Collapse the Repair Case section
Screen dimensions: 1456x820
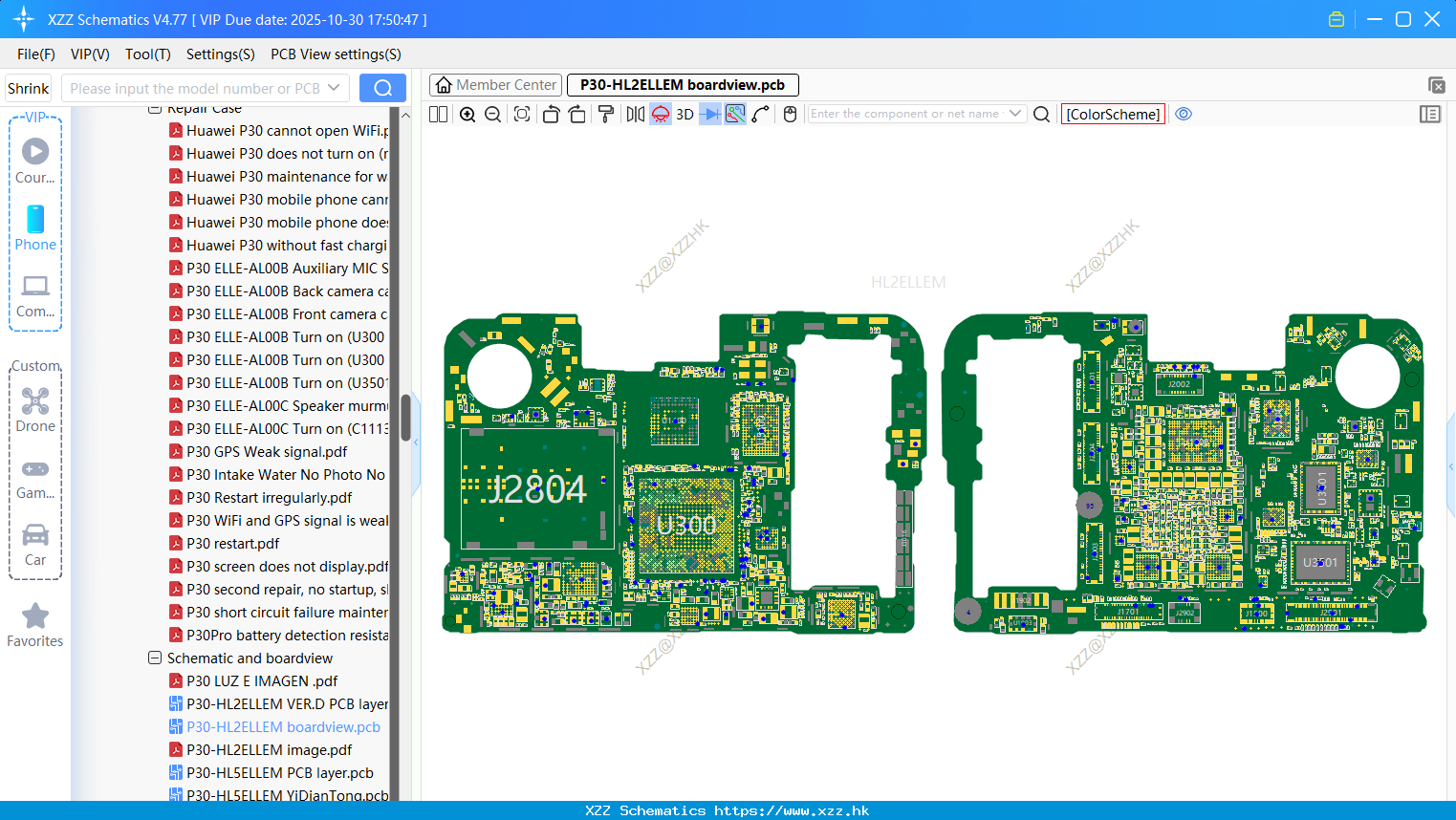click(x=155, y=109)
